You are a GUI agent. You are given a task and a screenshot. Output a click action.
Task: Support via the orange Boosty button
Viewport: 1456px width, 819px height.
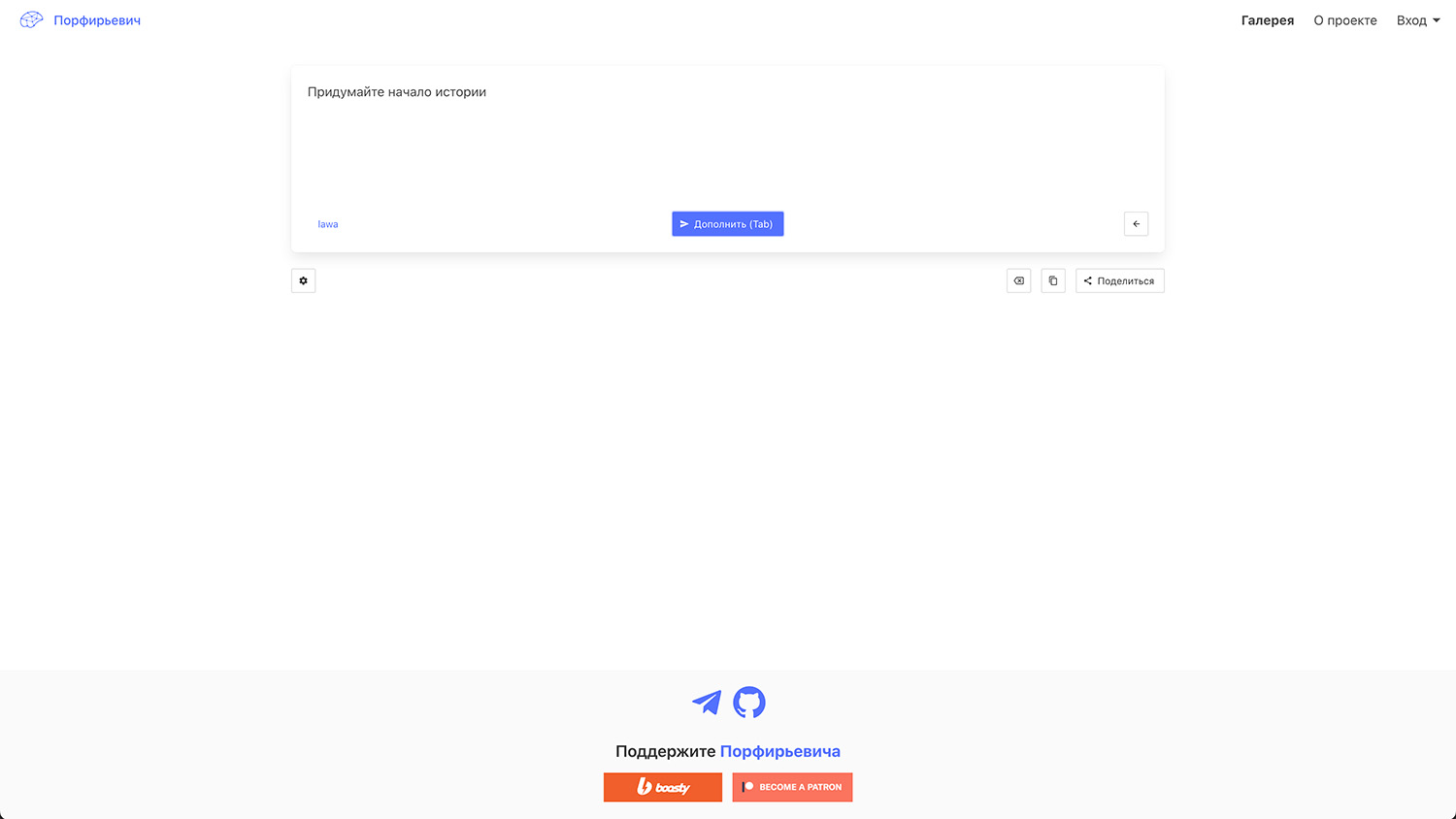pyautogui.click(x=663, y=787)
